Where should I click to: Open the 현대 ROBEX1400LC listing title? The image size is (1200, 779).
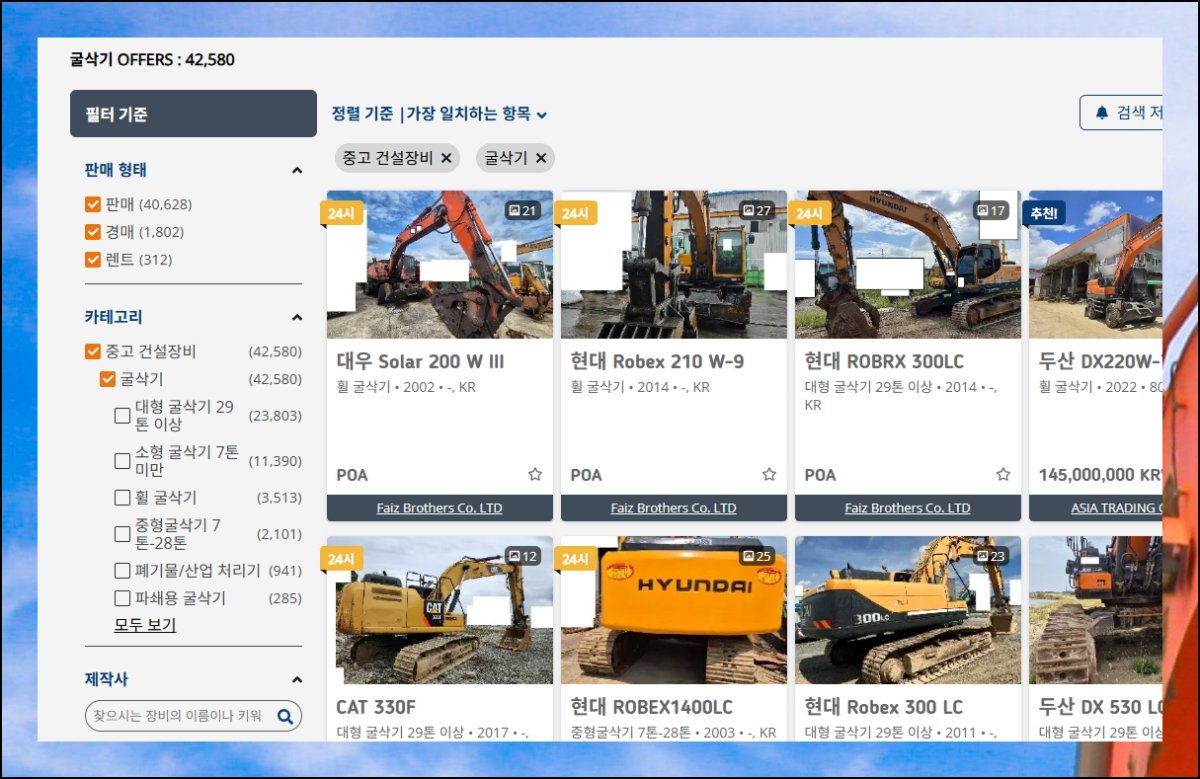pos(651,707)
